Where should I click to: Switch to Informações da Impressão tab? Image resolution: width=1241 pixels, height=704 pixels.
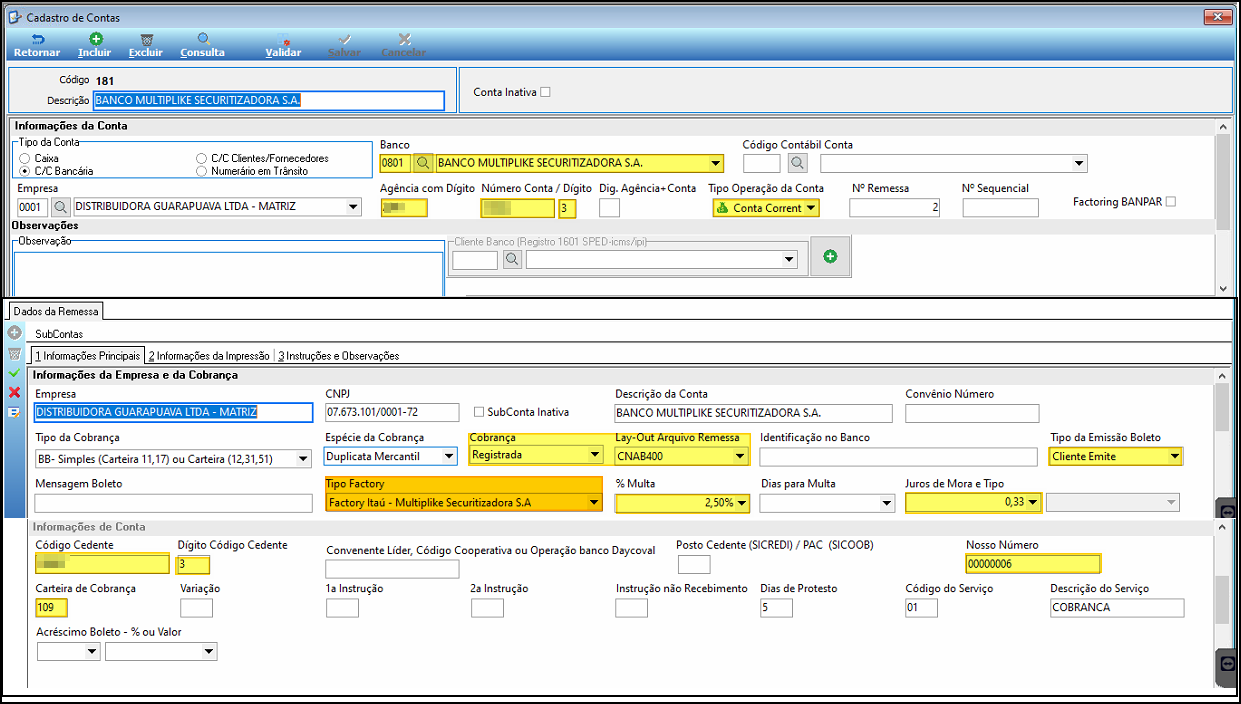pyautogui.click(x=209, y=355)
